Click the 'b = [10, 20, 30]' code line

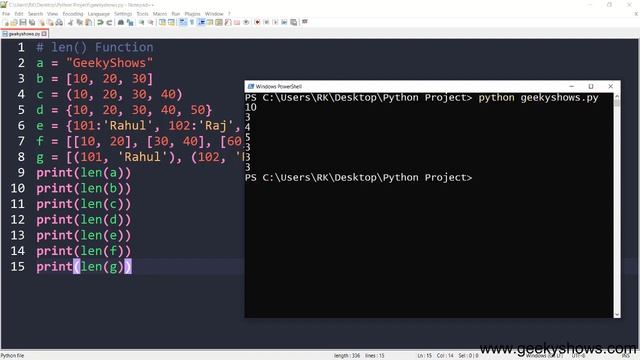click(x=94, y=78)
